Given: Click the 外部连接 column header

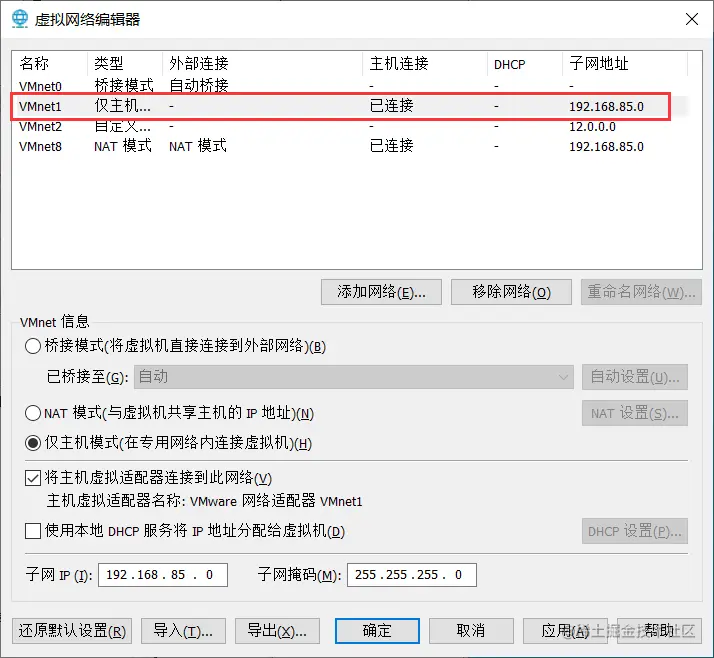Looking at the screenshot, I should tap(262, 63).
